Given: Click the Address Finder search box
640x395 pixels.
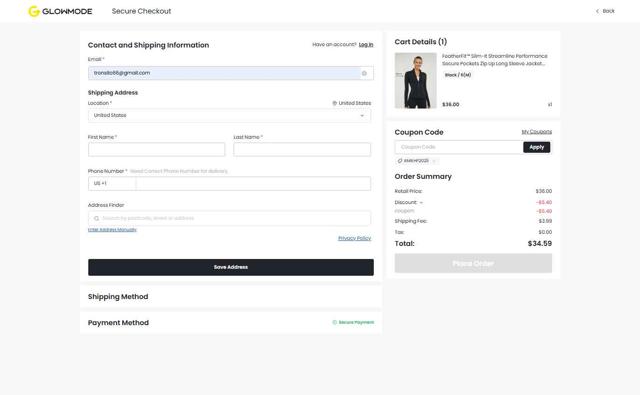Looking at the screenshot, I should pos(229,218).
